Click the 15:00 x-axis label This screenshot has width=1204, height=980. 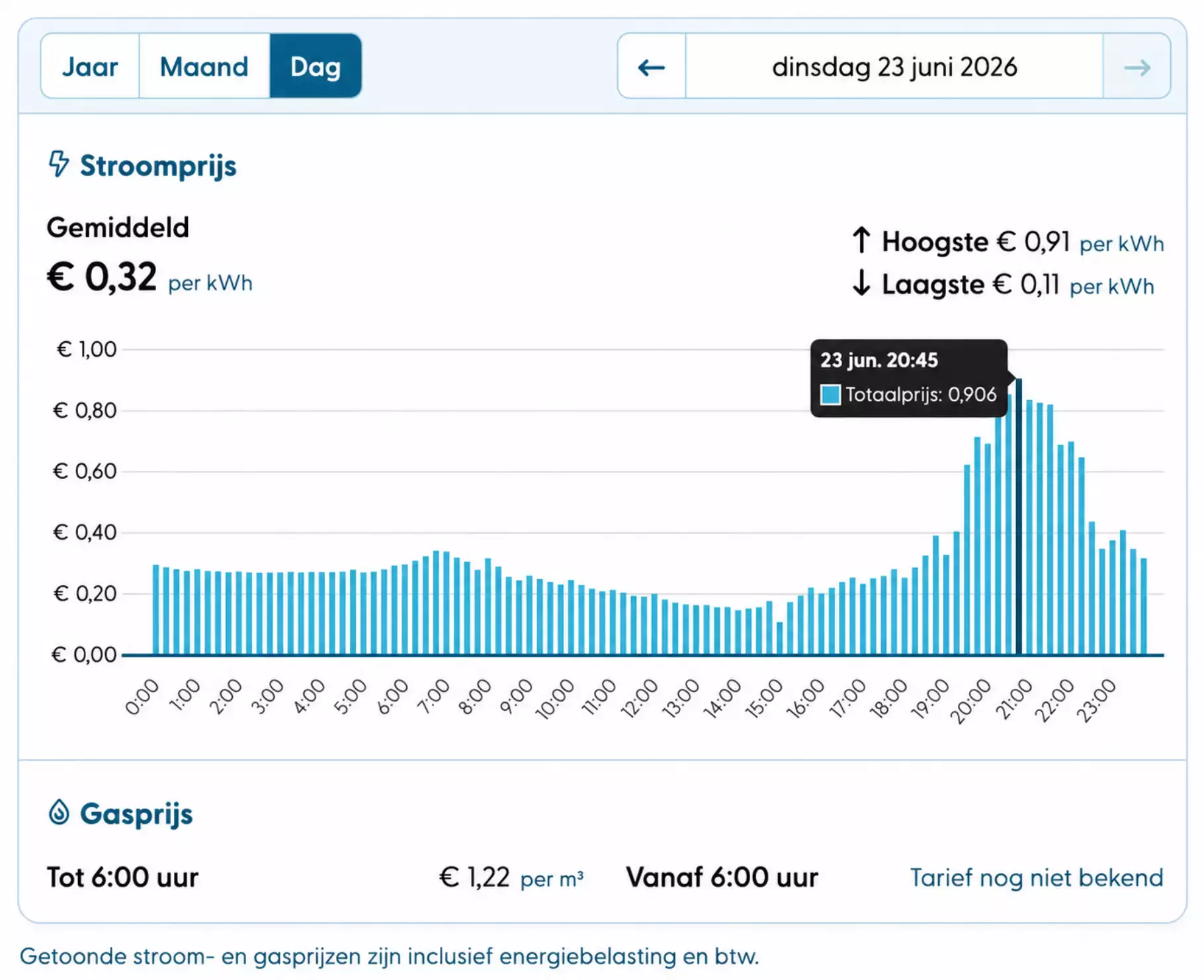764,698
